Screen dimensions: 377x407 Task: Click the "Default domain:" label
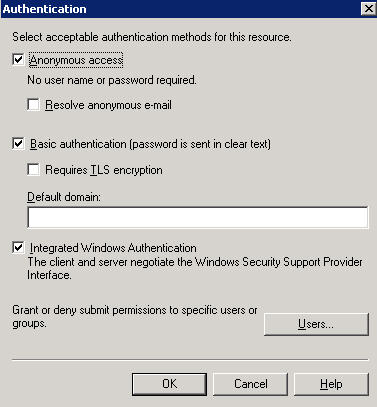coord(64,197)
